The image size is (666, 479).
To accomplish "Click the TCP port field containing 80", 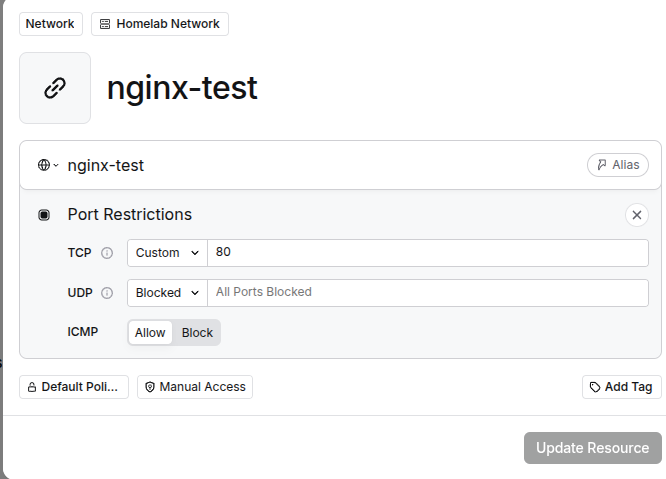I will point(427,253).
